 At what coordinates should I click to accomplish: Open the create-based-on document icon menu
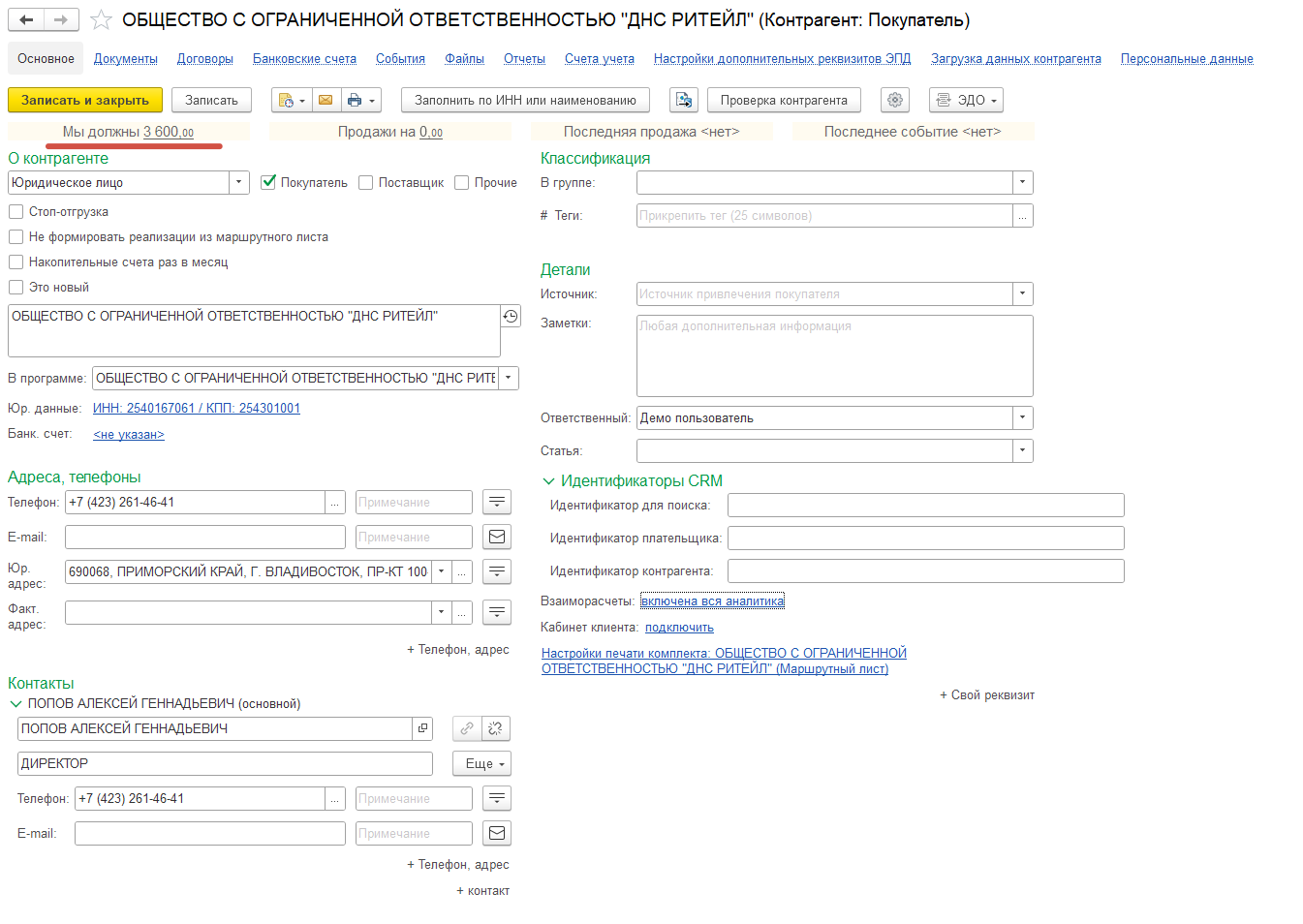coord(291,100)
